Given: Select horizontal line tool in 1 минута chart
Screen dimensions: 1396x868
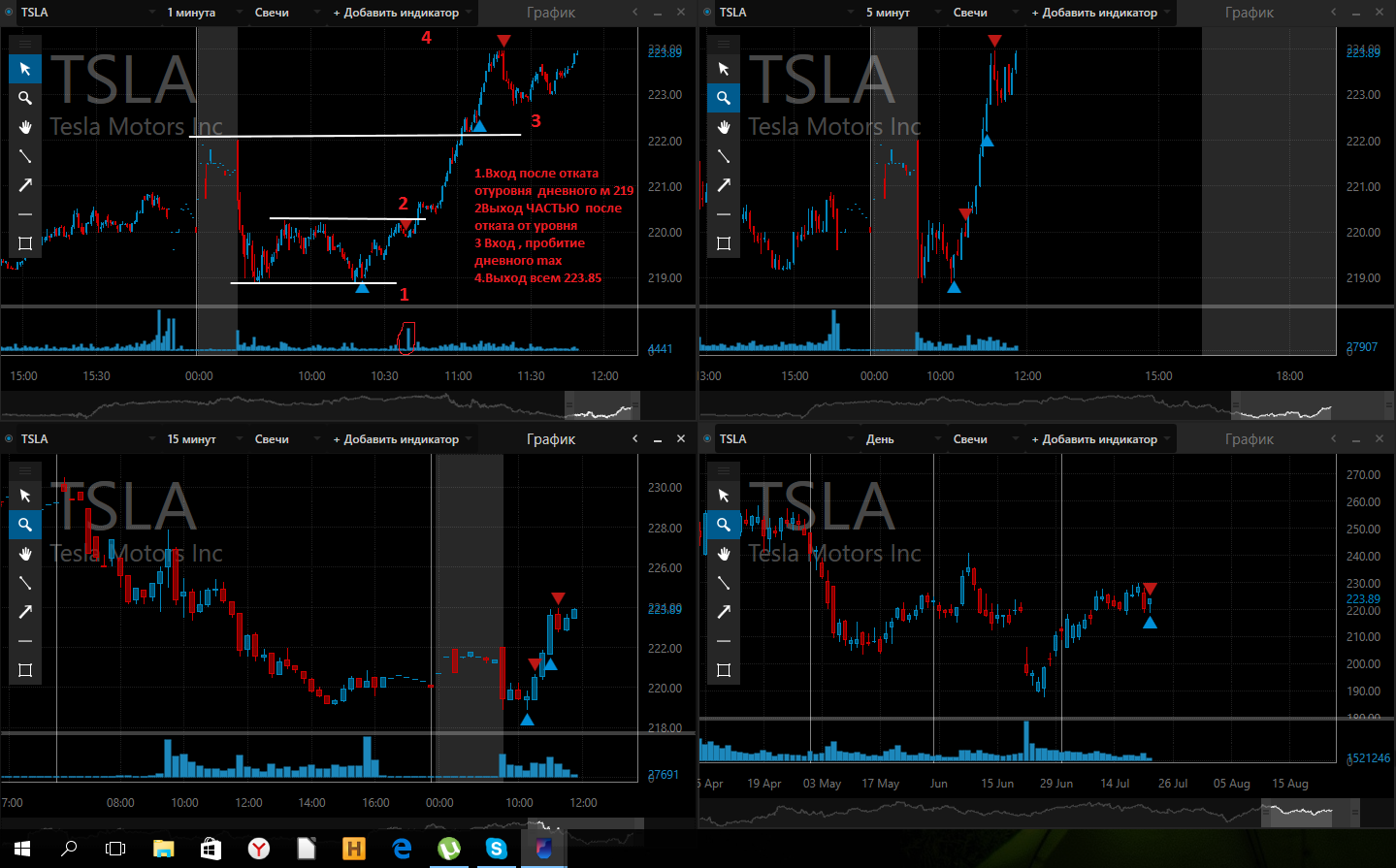Looking at the screenshot, I should [x=25, y=214].
